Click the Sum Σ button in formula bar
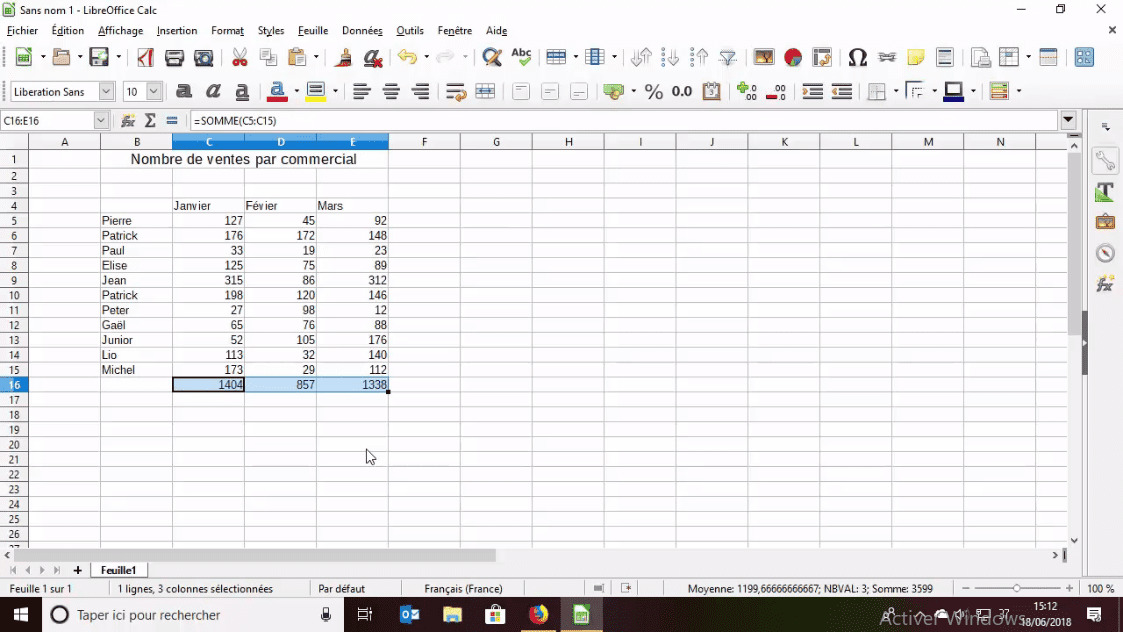 point(151,119)
